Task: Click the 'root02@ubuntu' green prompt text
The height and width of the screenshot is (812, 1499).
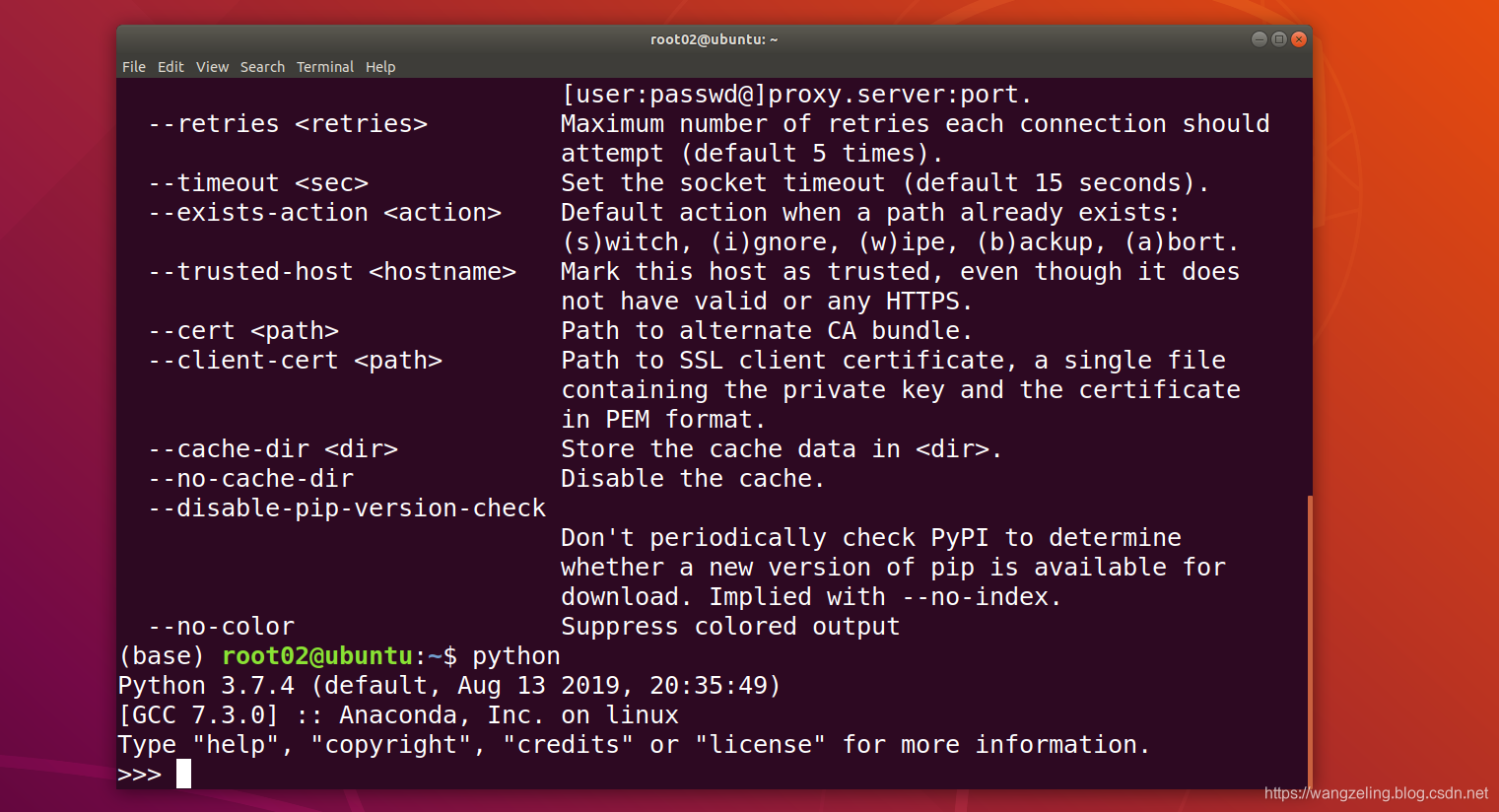Action: coord(317,656)
